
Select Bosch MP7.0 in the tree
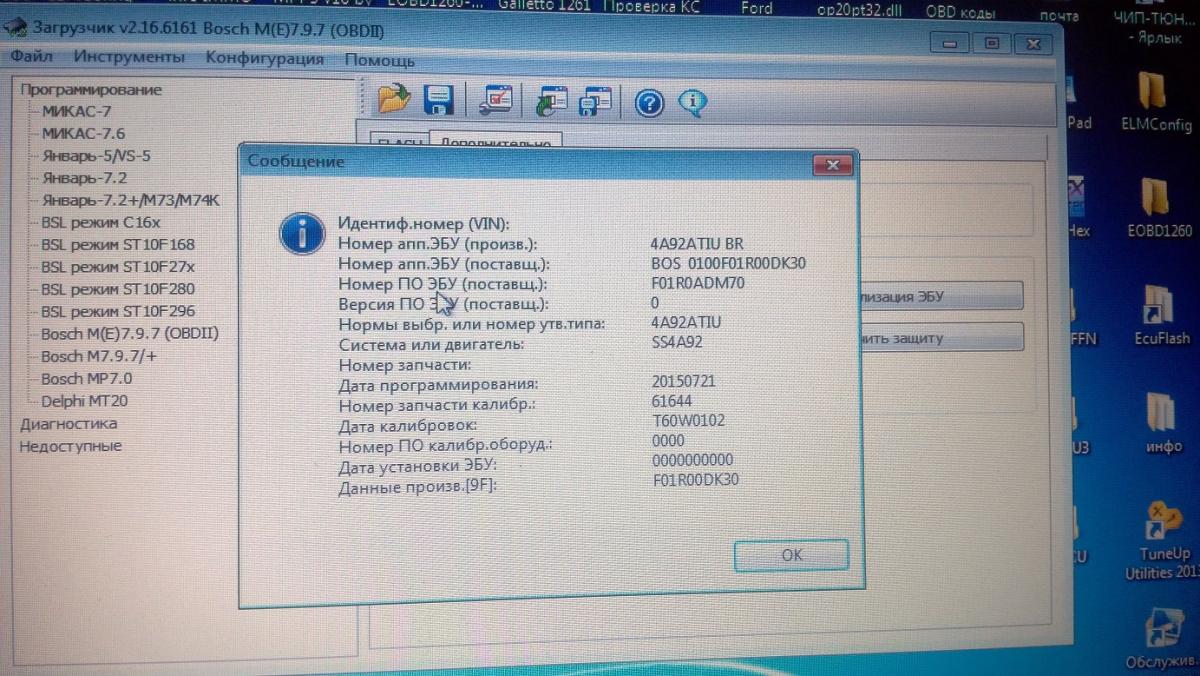pos(86,379)
